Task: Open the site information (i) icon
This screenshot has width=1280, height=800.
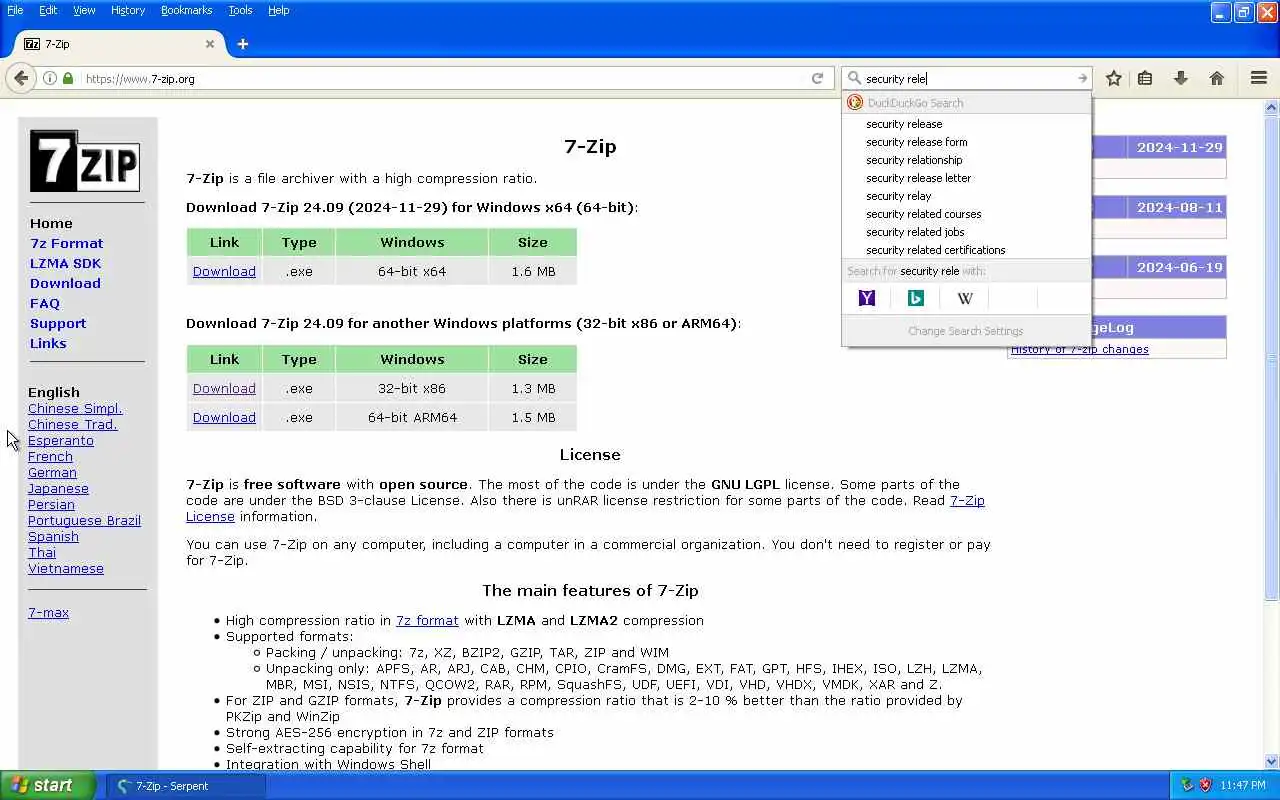Action: point(49,78)
